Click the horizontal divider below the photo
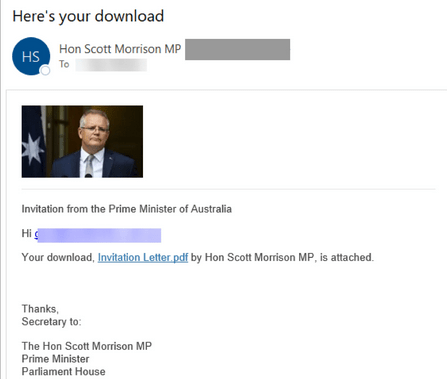Image resolution: width=447 pixels, height=379 pixels. (x=229, y=189)
